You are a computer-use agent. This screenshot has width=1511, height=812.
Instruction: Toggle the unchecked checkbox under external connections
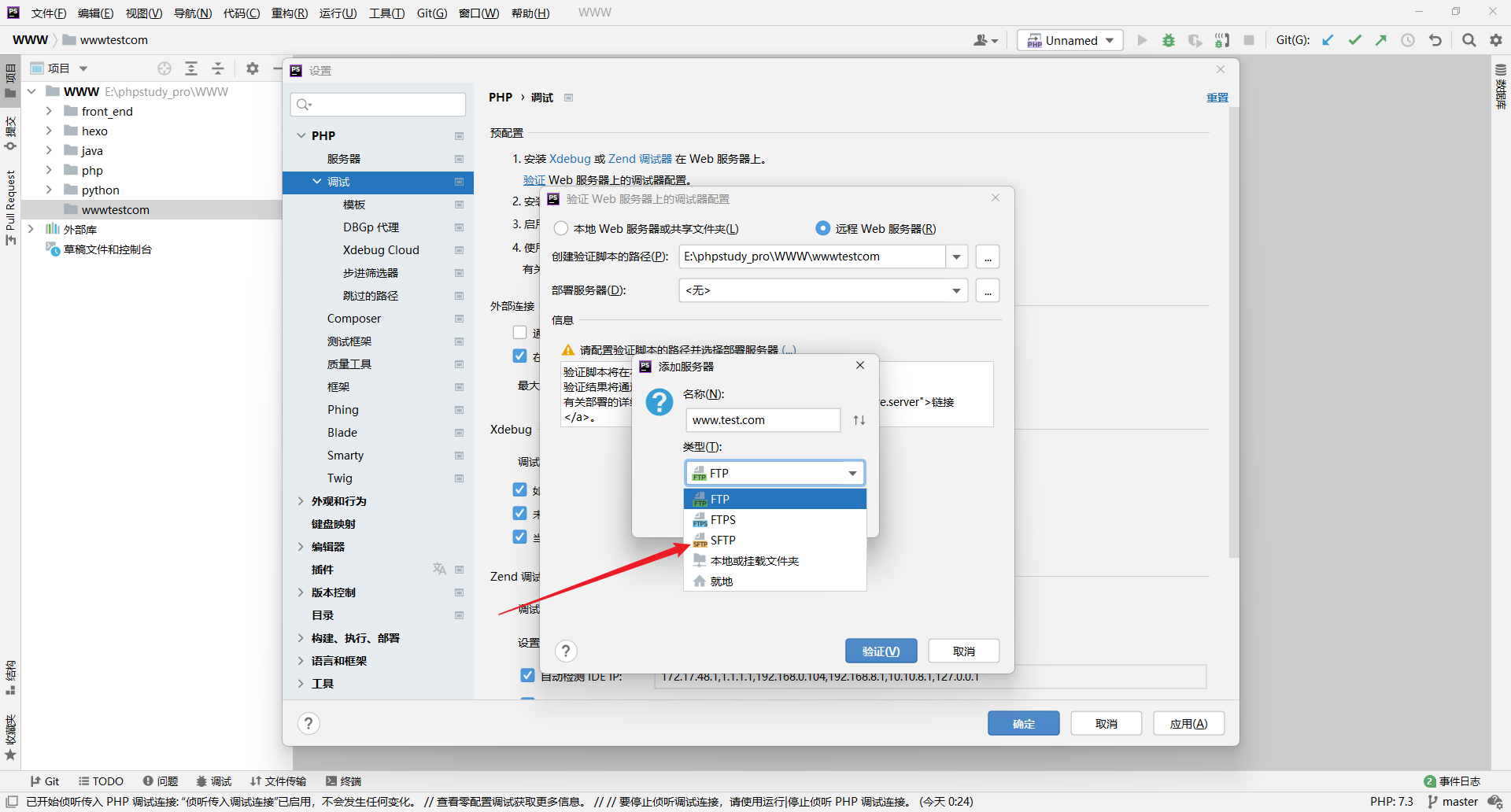pos(519,332)
